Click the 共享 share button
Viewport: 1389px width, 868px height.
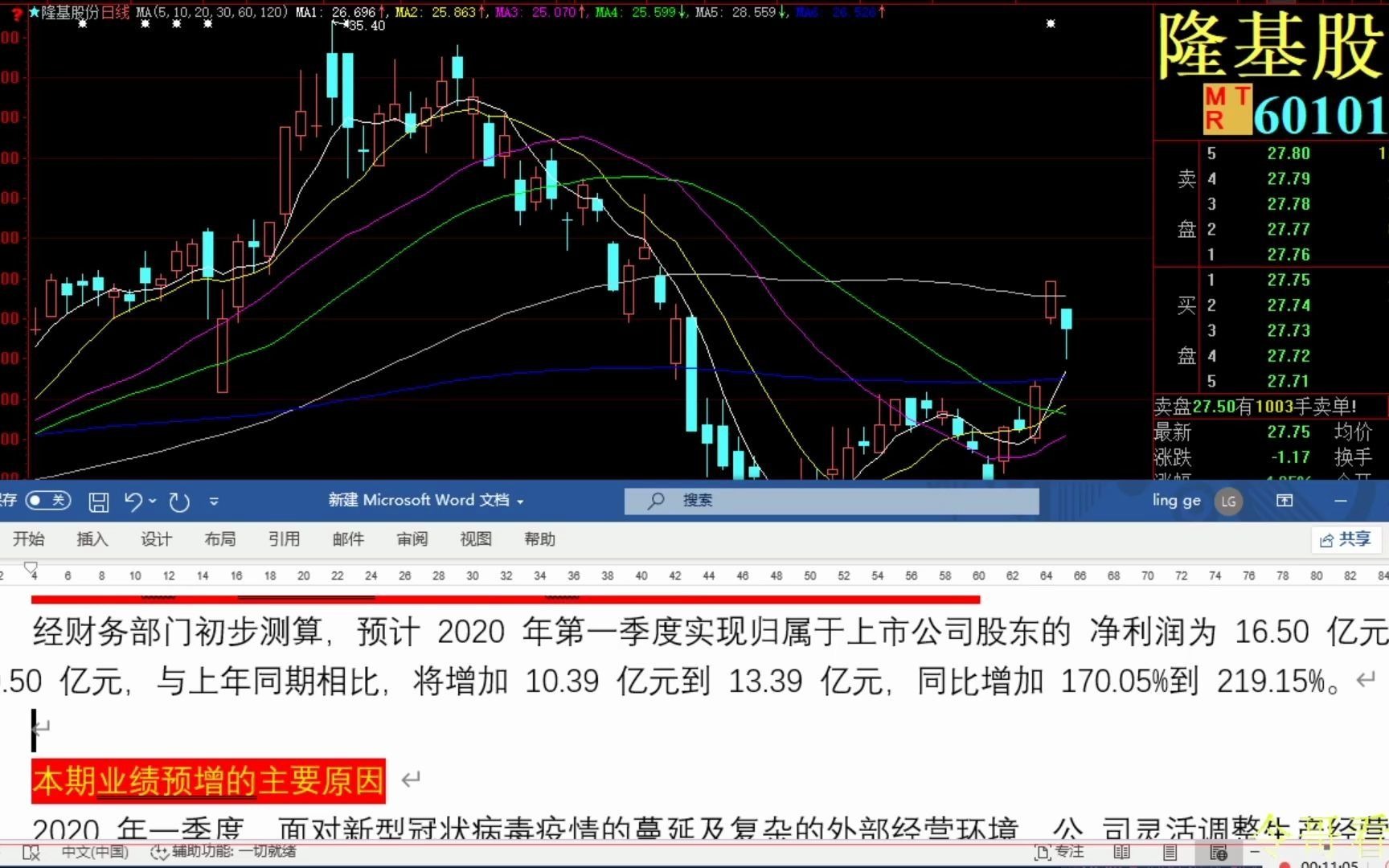click(x=1346, y=539)
